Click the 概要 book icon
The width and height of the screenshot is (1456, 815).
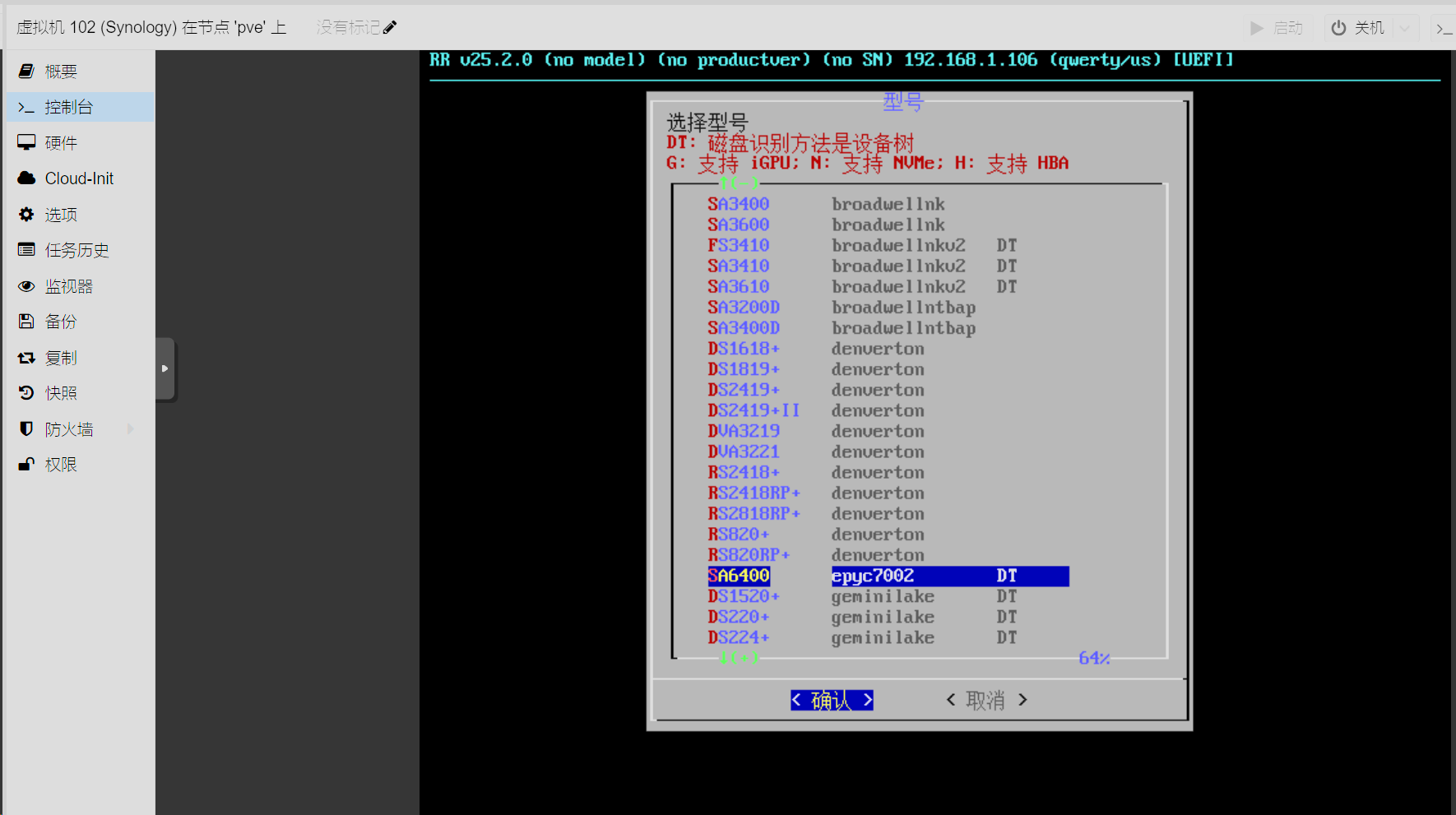26,72
